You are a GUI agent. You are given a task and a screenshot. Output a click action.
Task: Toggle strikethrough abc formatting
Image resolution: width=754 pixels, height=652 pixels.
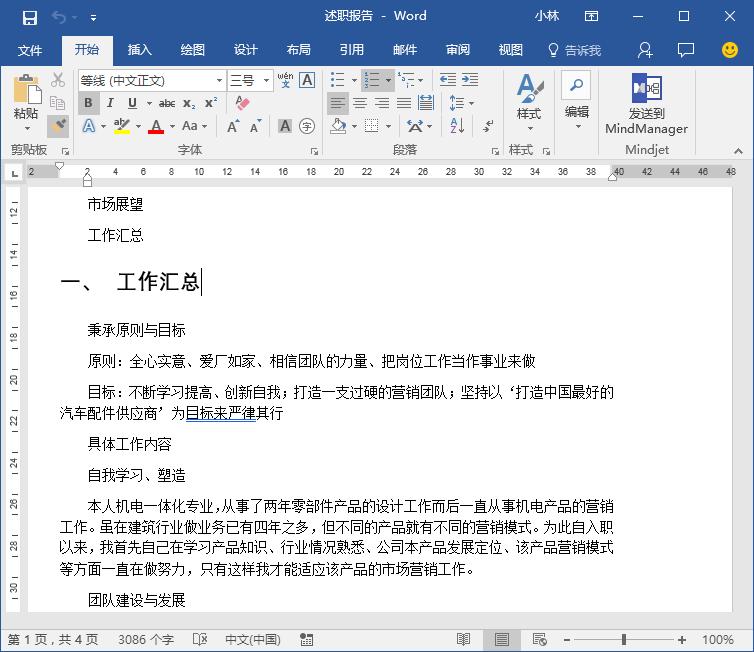(167, 103)
